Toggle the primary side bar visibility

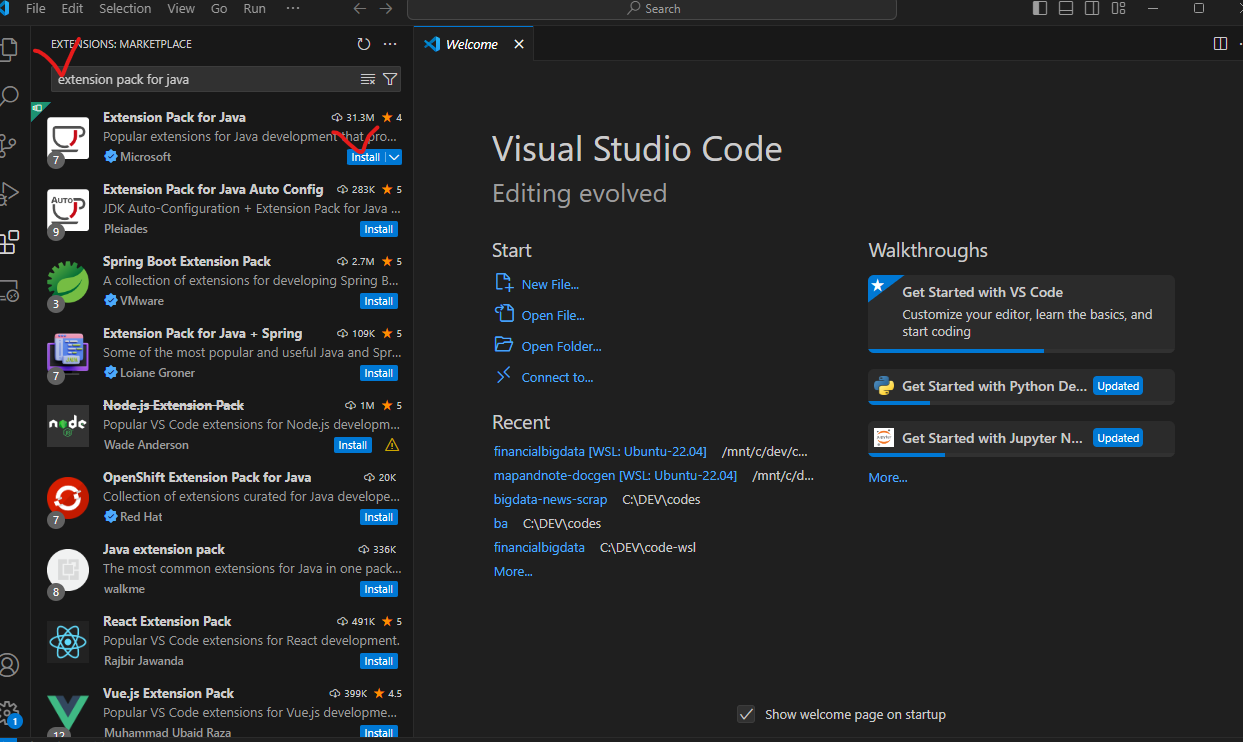pyautogui.click(x=1037, y=8)
